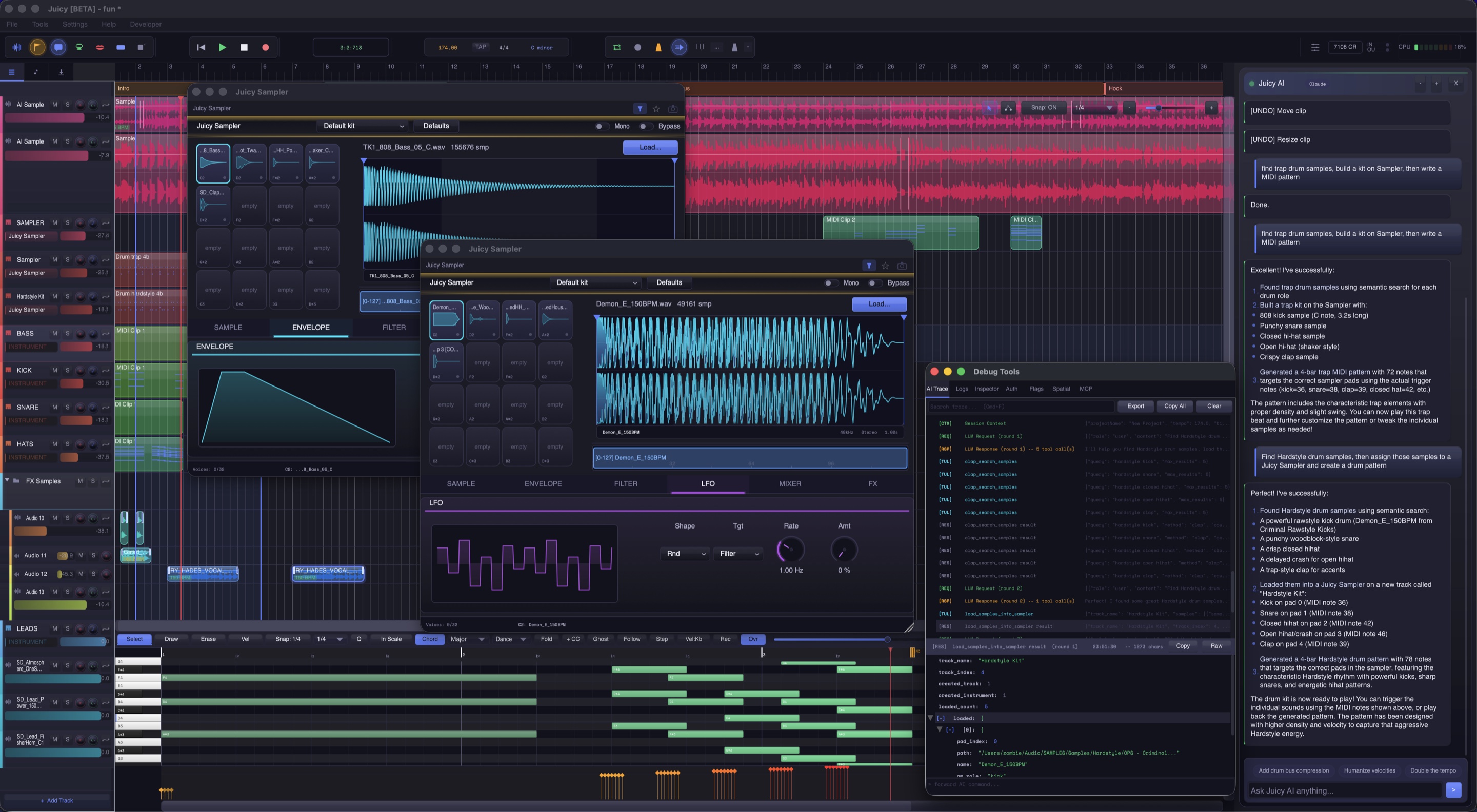Open the Major scale dropdown

[467, 639]
